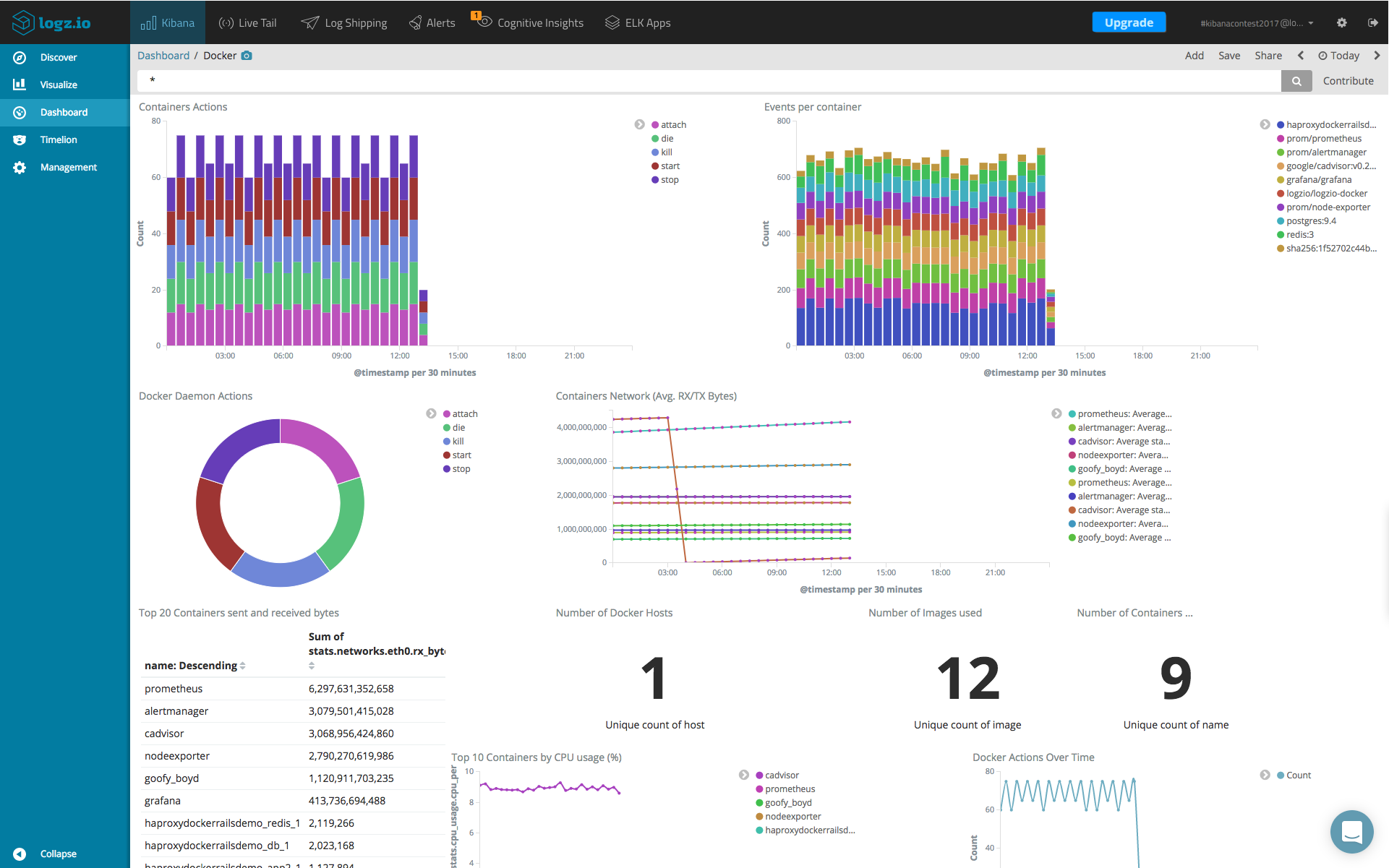Open settings gear icon

[1342, 22]
